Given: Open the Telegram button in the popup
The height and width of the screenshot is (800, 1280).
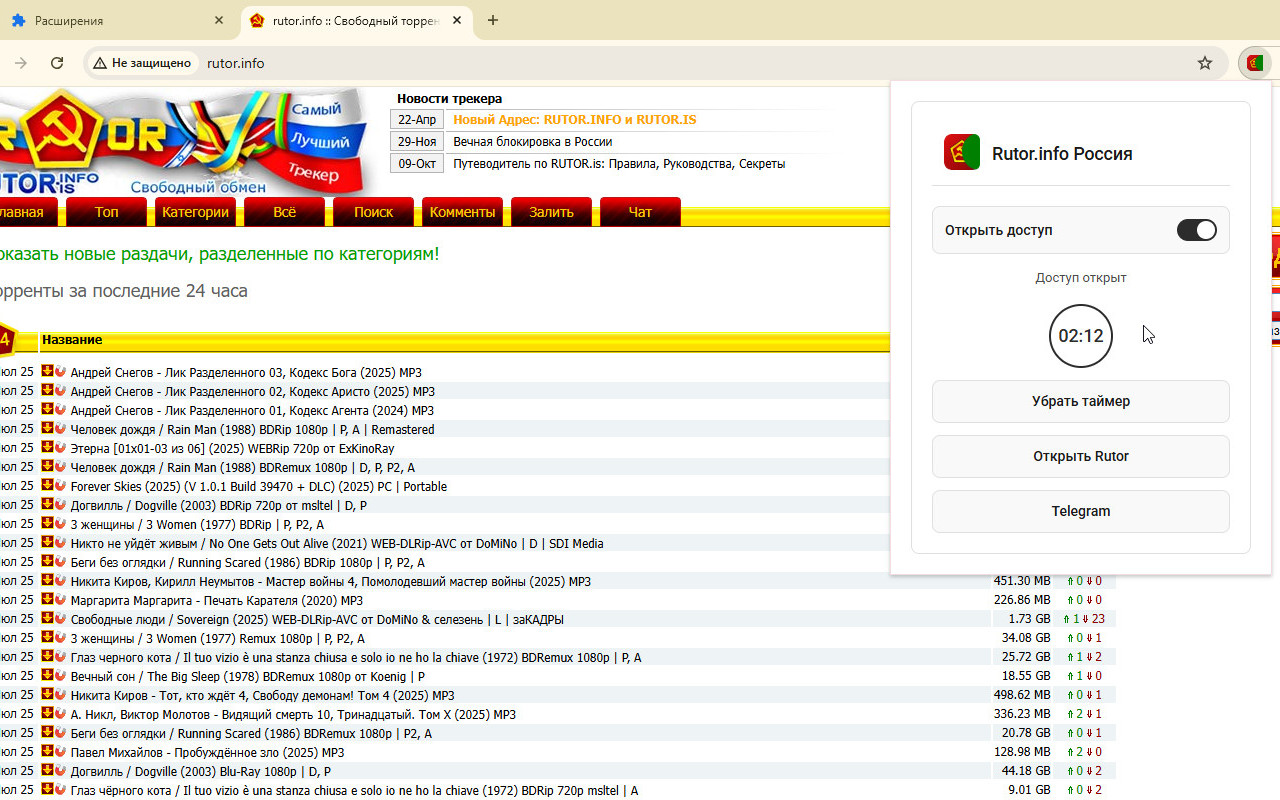Looking at the screenshot, I should tap(1081, 511).
